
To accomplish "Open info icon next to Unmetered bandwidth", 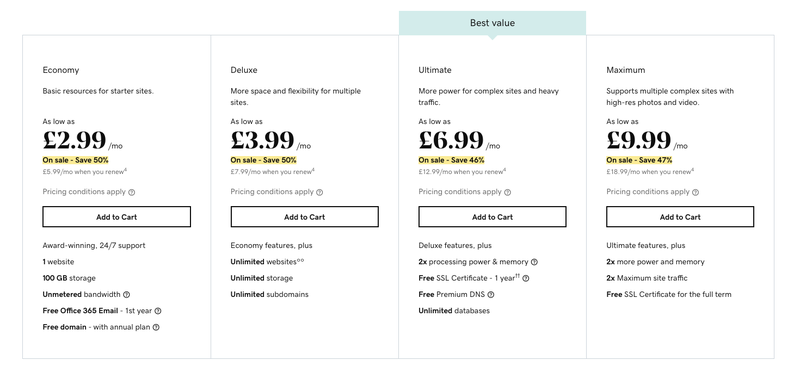I will click(x=127, y=294).
